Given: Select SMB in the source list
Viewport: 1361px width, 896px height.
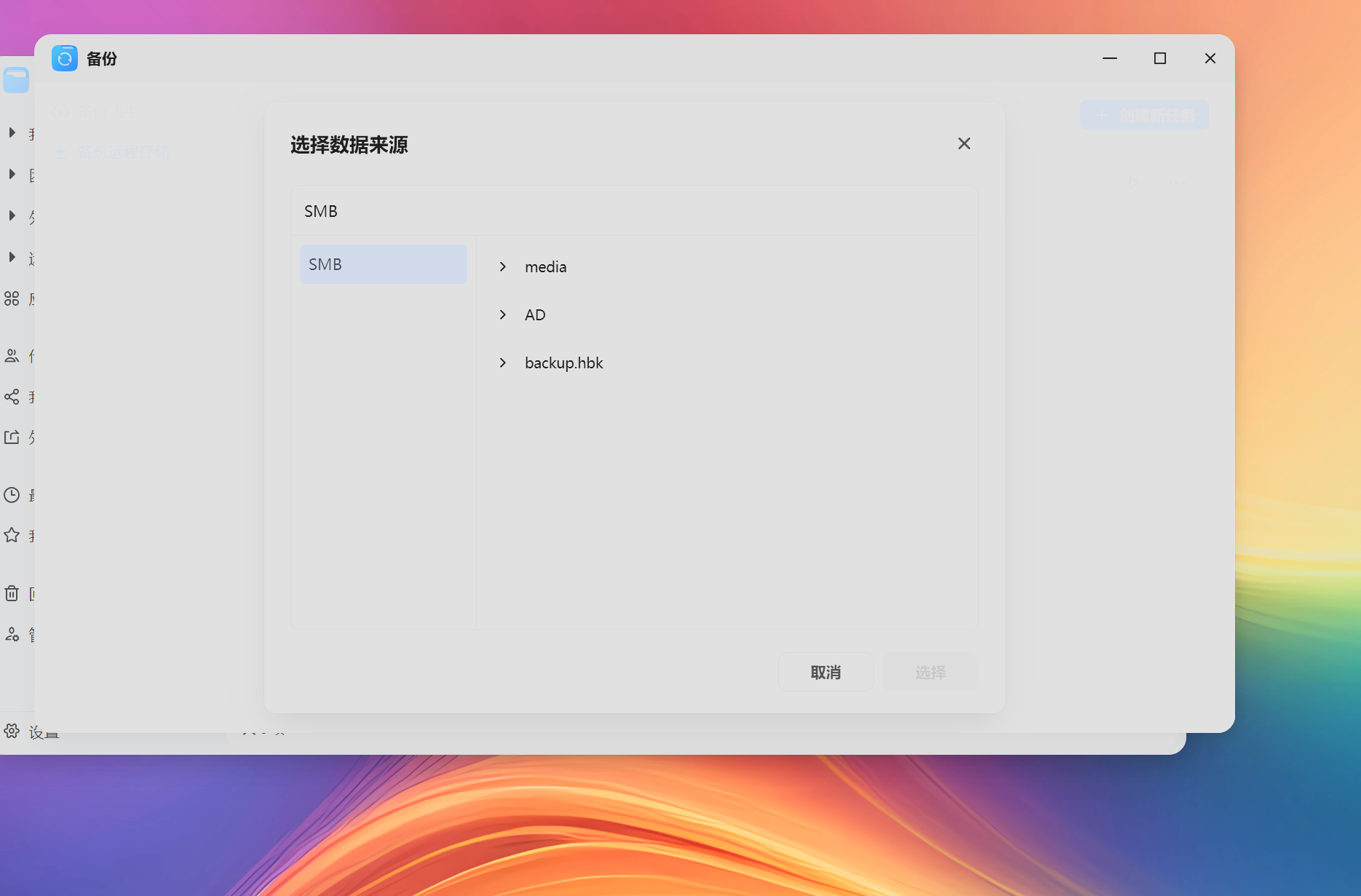Looking at the screenshot, I should [x=384, y=263].
